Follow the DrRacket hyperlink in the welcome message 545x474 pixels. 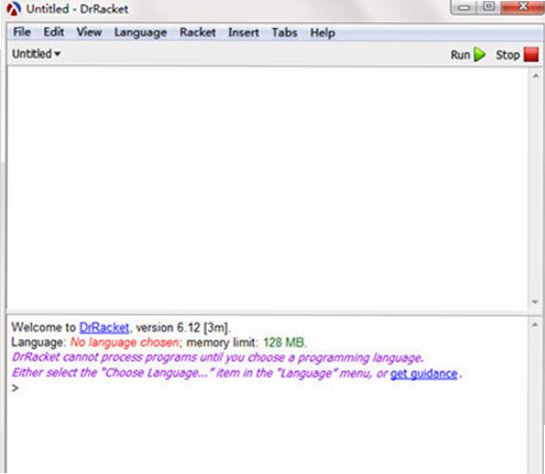[x=104, y=327]
